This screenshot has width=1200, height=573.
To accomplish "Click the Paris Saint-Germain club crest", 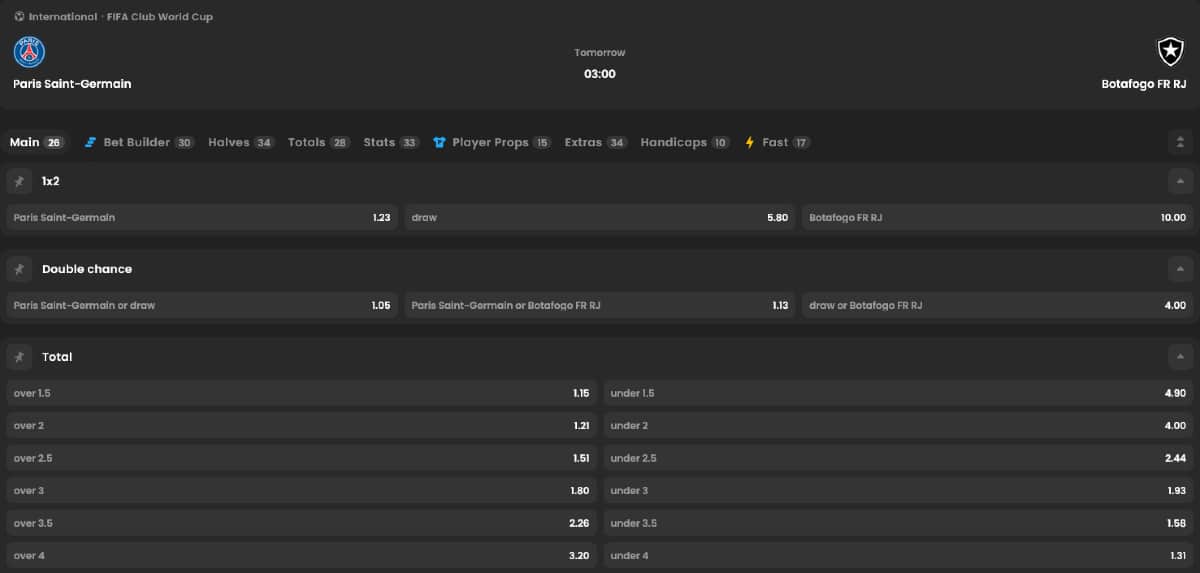I will [x=30, y=52].
